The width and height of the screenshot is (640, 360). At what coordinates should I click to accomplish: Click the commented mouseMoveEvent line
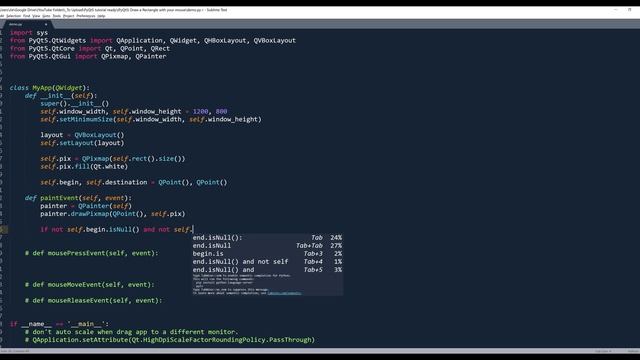(90, 285)
